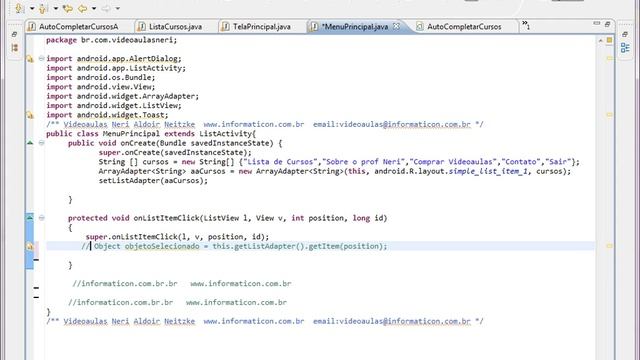Collapse the onListItemClick method fold toggle
640x360 pixels.
(41, 218)
